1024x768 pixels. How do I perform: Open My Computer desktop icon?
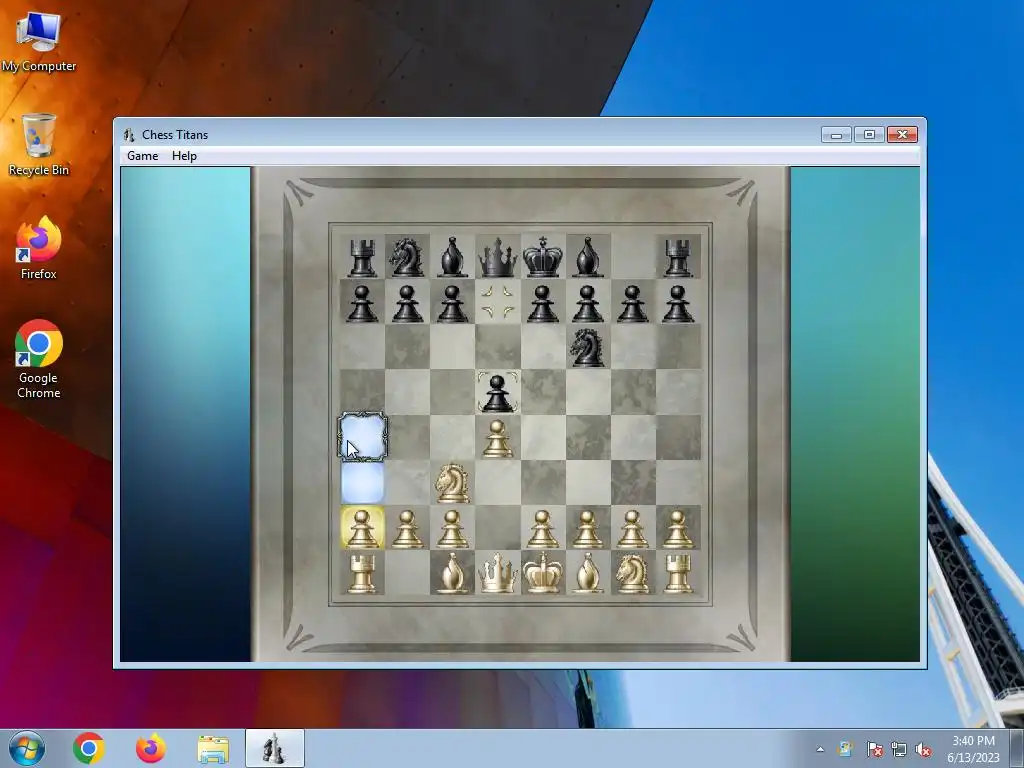[x=39, y=42]
